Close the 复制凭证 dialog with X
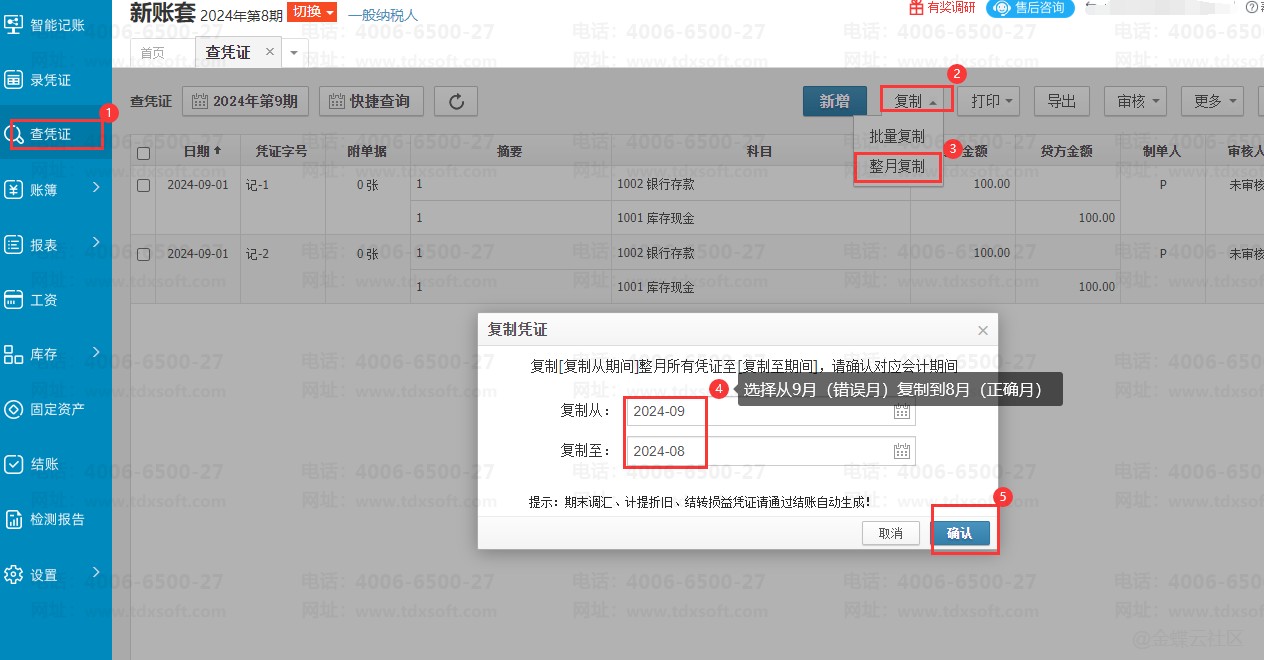The height and width of the screenshot is (660, 1264). [982, 330]
